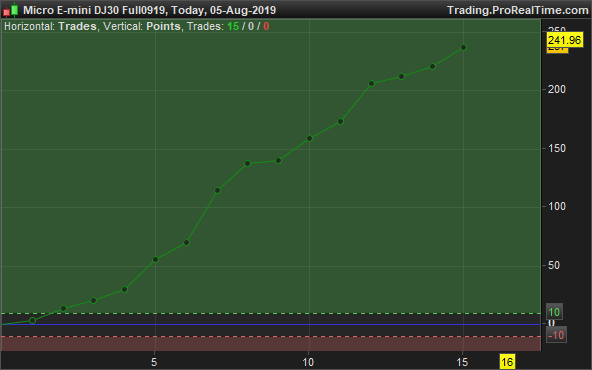The image size is (592, 370).
Task: Click the candlestick icon in the title bar
Action: pos(11,10)
